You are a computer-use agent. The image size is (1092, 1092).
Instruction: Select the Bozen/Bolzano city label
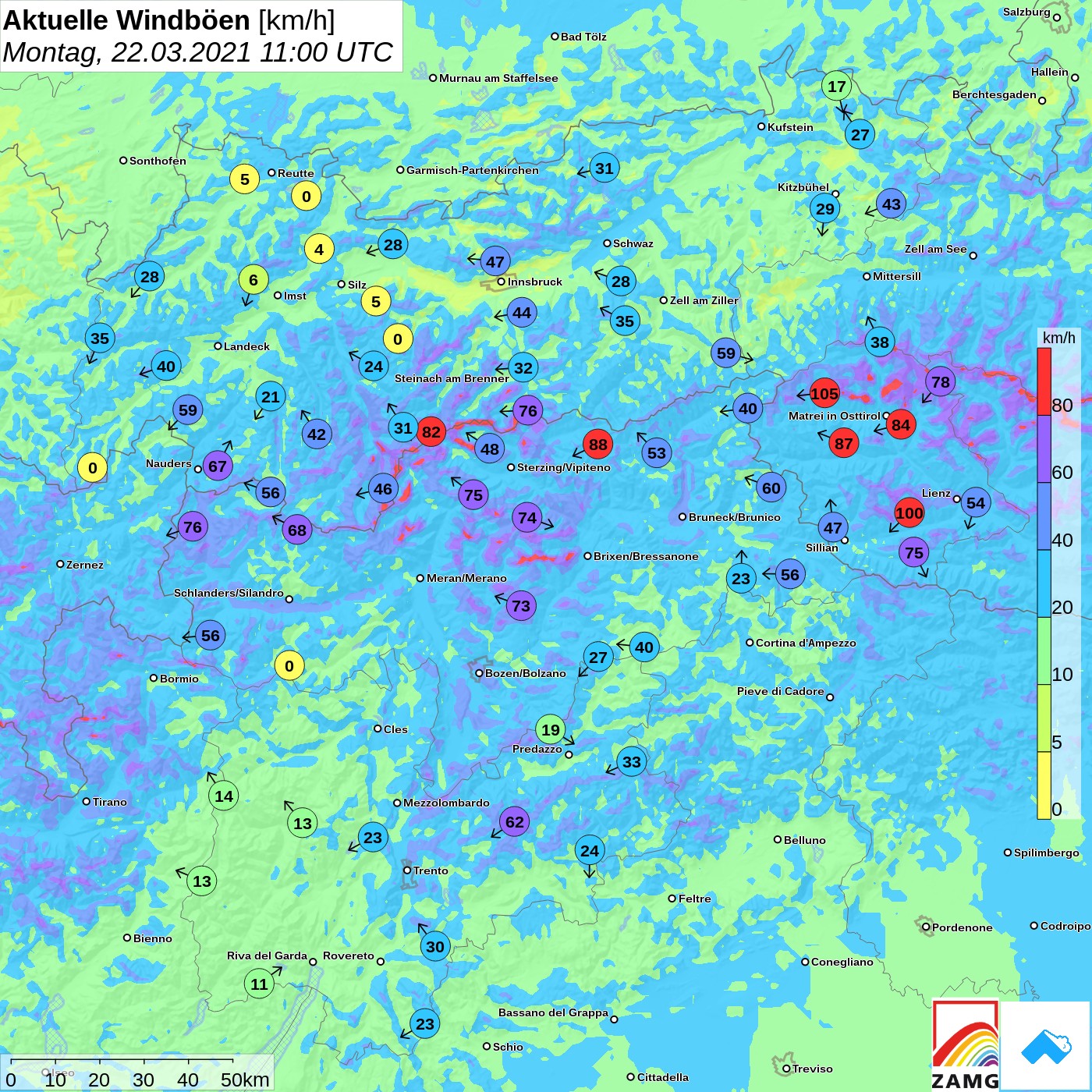coord(525,673)
